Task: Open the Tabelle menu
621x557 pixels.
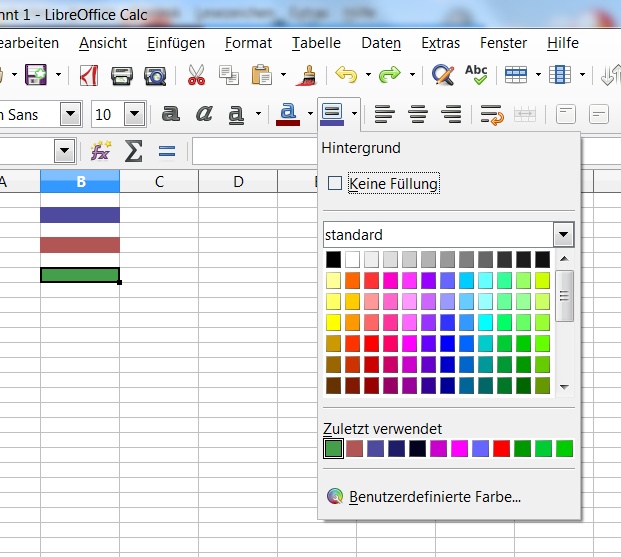Action: (x=316, y=43)
